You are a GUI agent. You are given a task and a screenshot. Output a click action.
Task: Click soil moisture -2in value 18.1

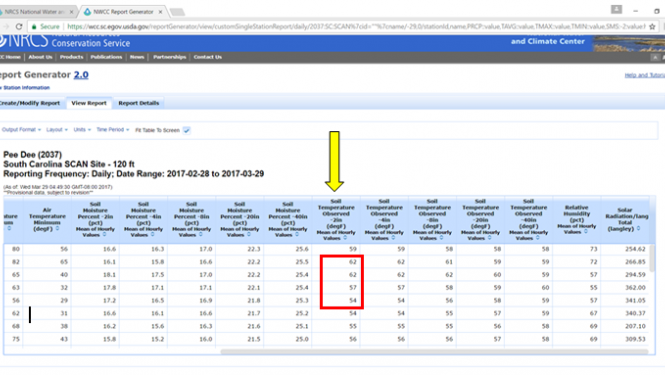click(x=109, y=274)
